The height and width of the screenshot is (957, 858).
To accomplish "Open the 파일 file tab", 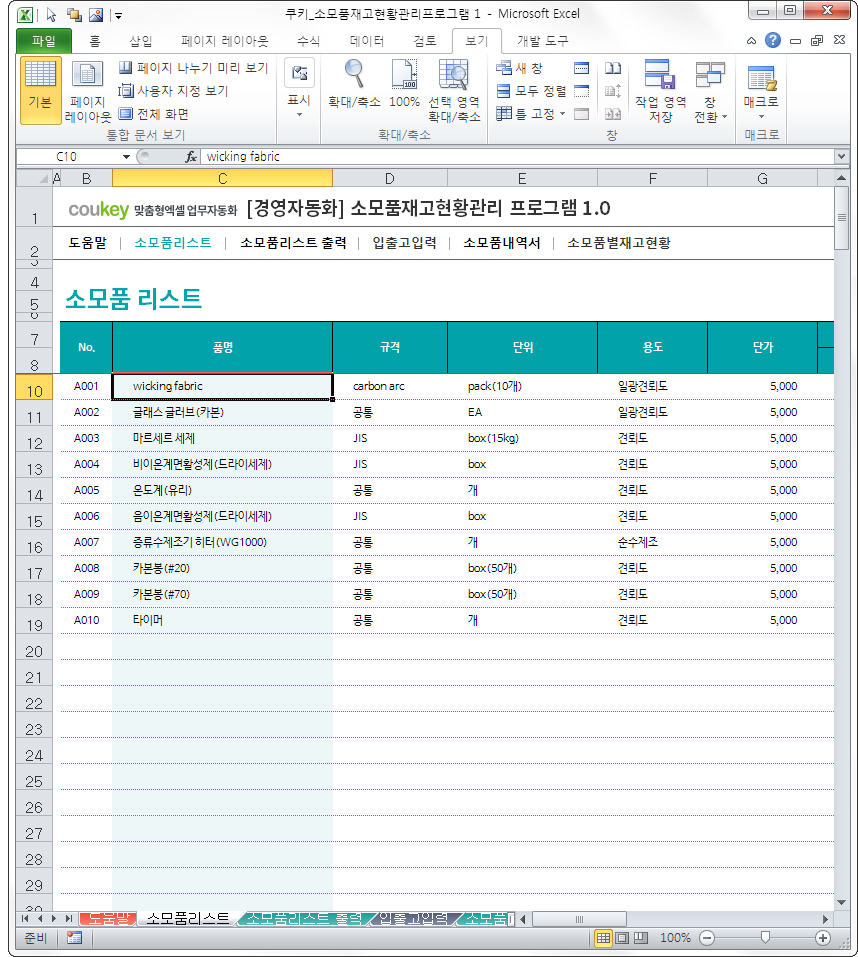I will coord(44,41).
